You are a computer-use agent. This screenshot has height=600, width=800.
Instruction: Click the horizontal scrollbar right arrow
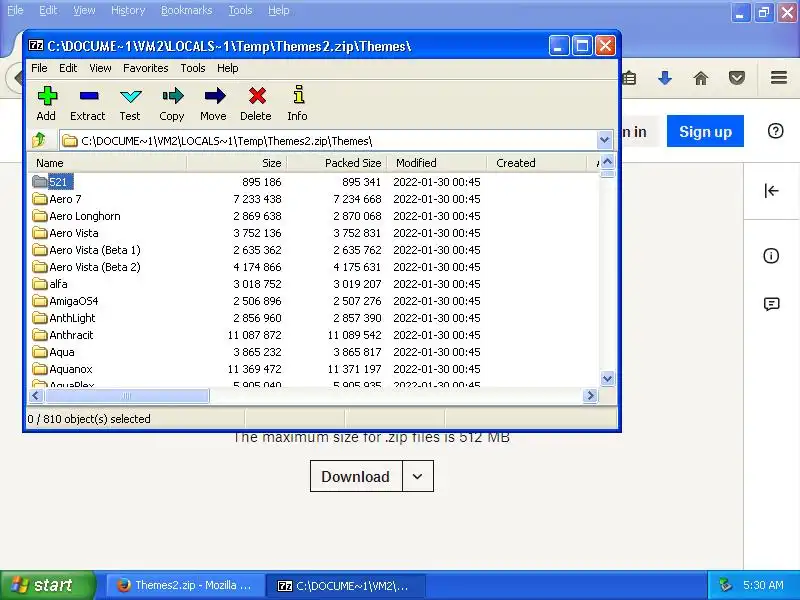pyautogui.click(x=590, y=395)
